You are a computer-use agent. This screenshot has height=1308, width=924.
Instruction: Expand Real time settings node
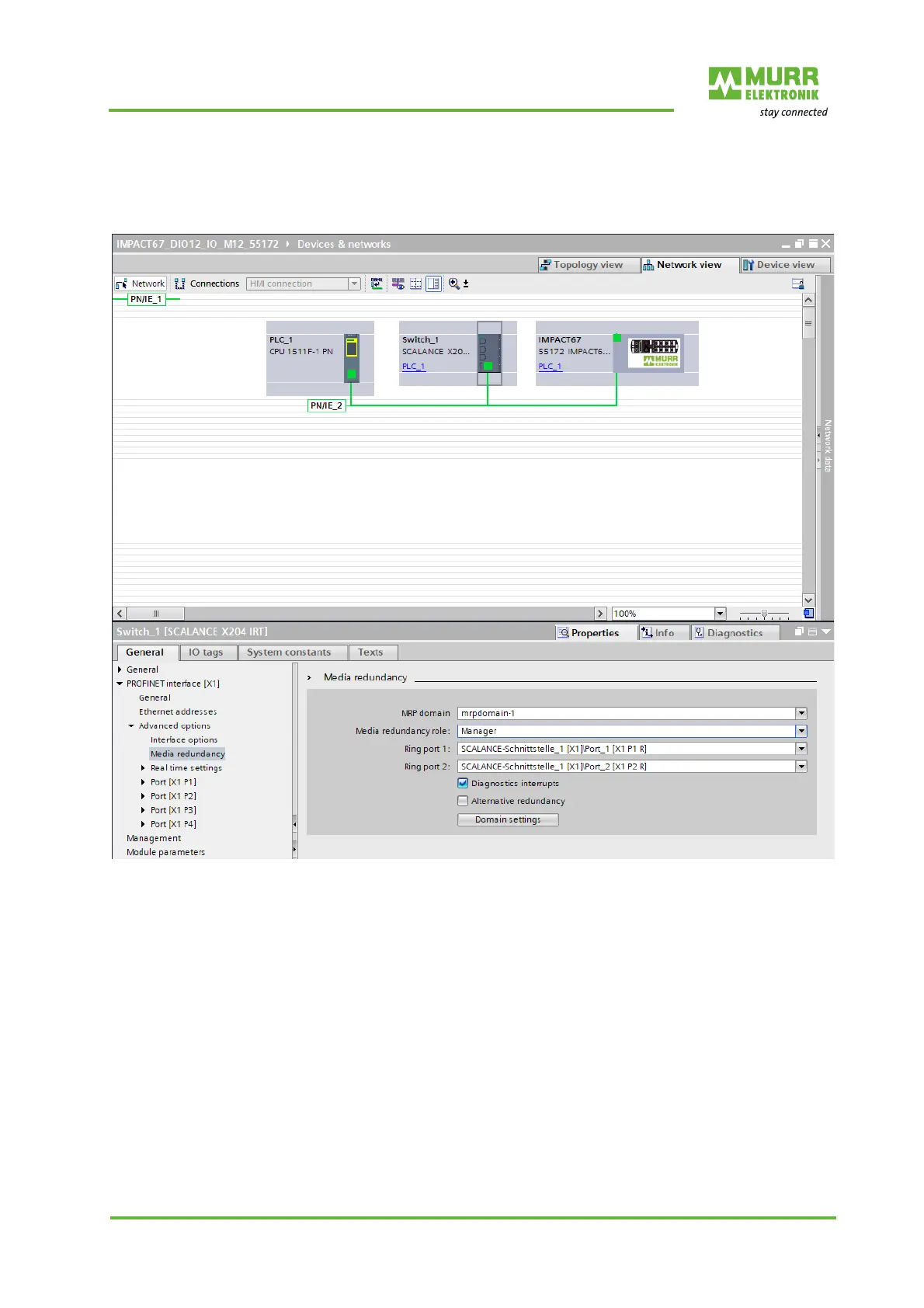[143, 768]
